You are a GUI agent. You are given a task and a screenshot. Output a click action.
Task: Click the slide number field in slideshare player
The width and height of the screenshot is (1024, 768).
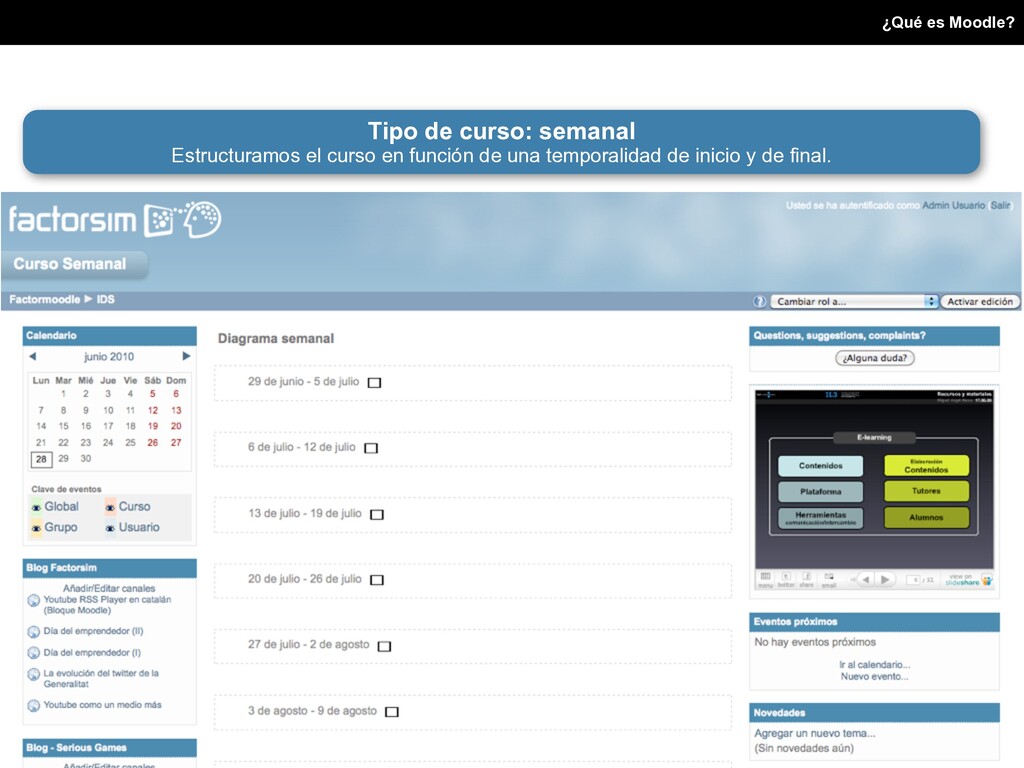(x=914, y=580)
